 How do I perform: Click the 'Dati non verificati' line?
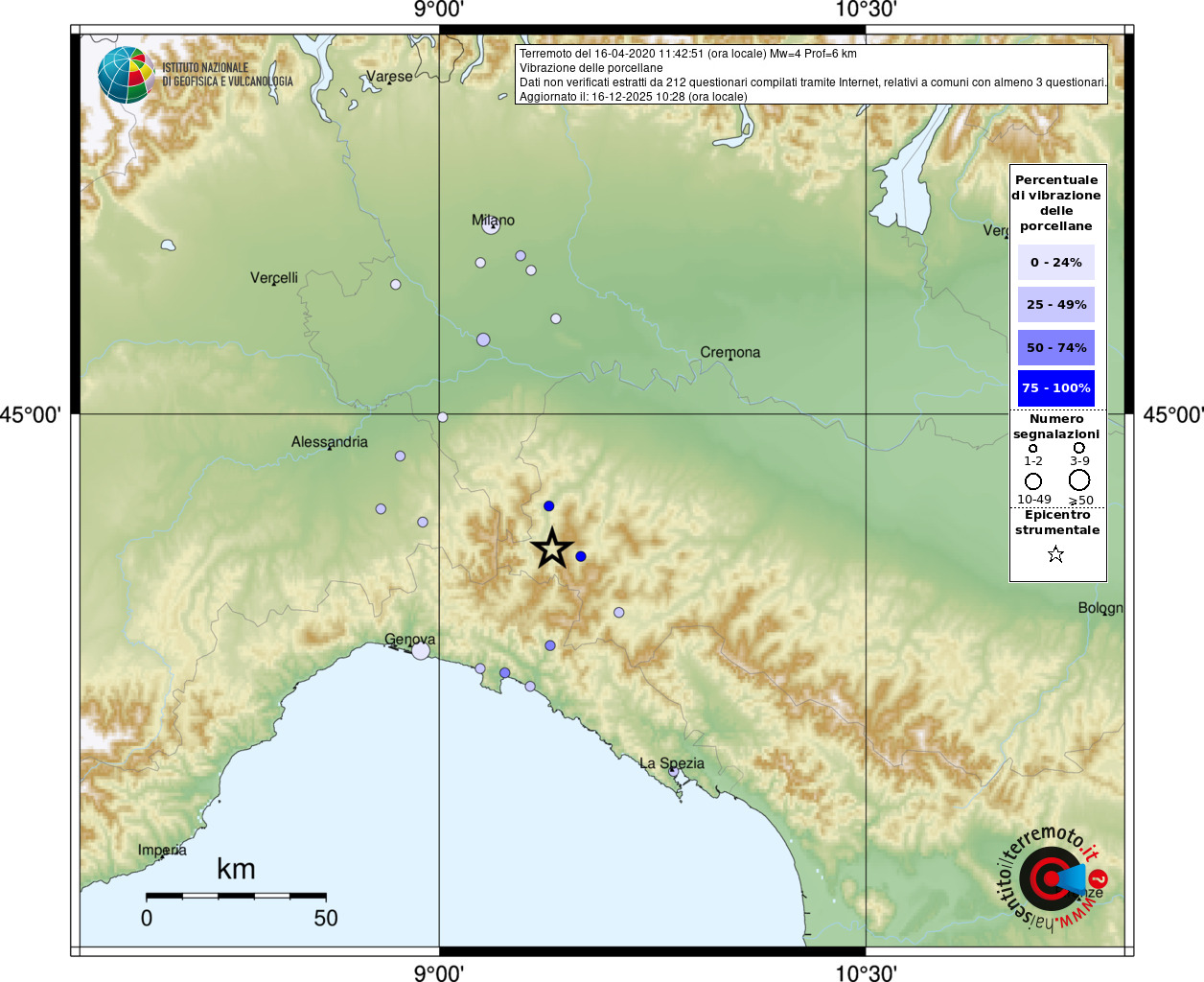point(813,82)
